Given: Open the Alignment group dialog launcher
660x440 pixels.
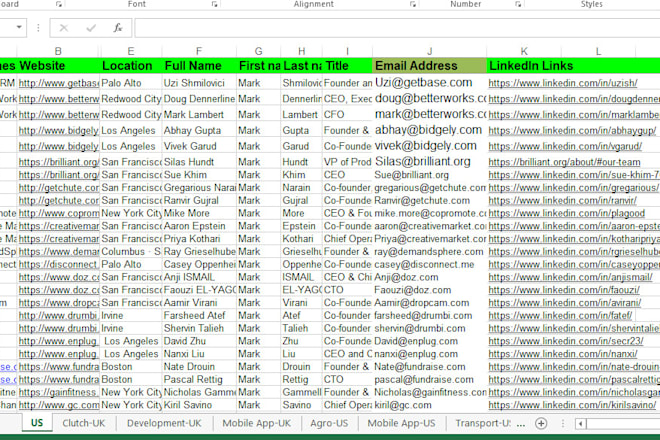Looking at the screenshot, I should coord(412,4).
